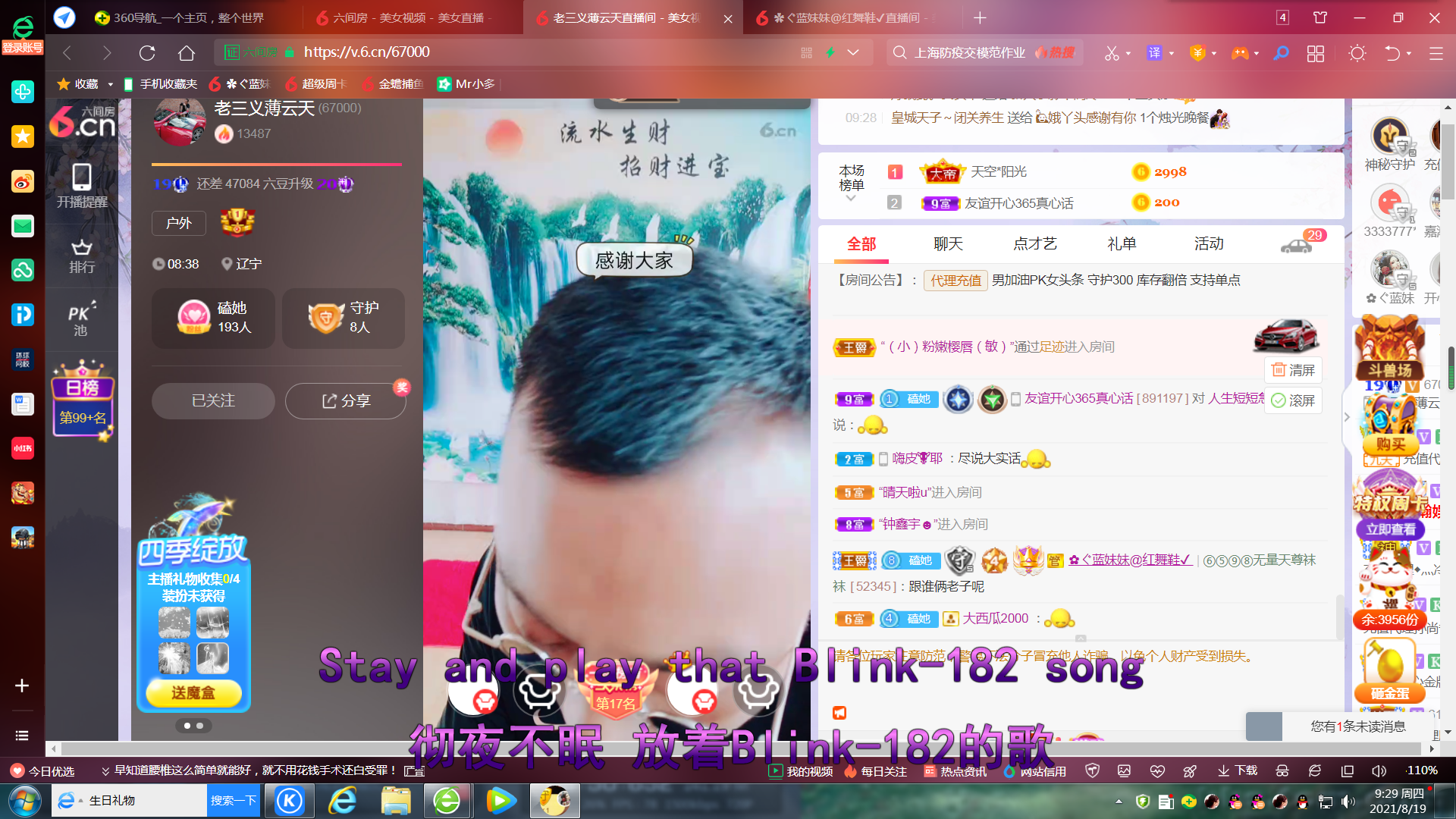Click the 砸金蛋 golden egg icon
The width and height of the screenshot is (1456, 819).
coord(1389,671)
